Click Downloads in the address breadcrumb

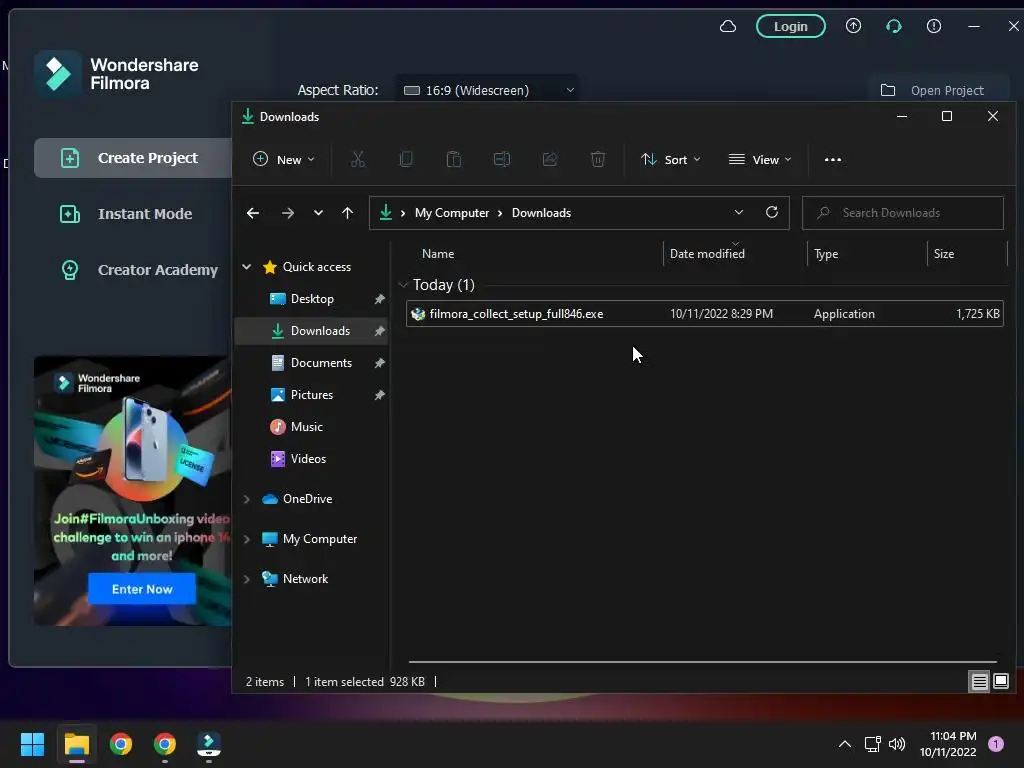point(541,213)
